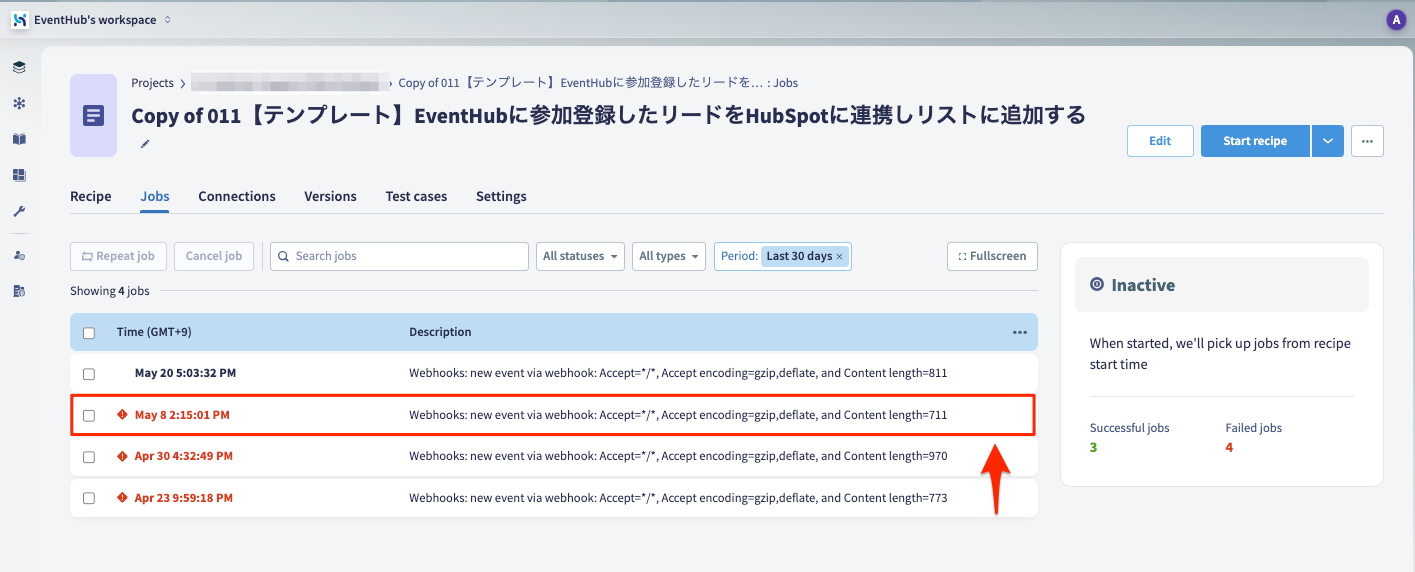Image resolution: width=1415 pixels, height=572 pixels.
Task: Select the Jobs tab
Action: coord(155,196)
